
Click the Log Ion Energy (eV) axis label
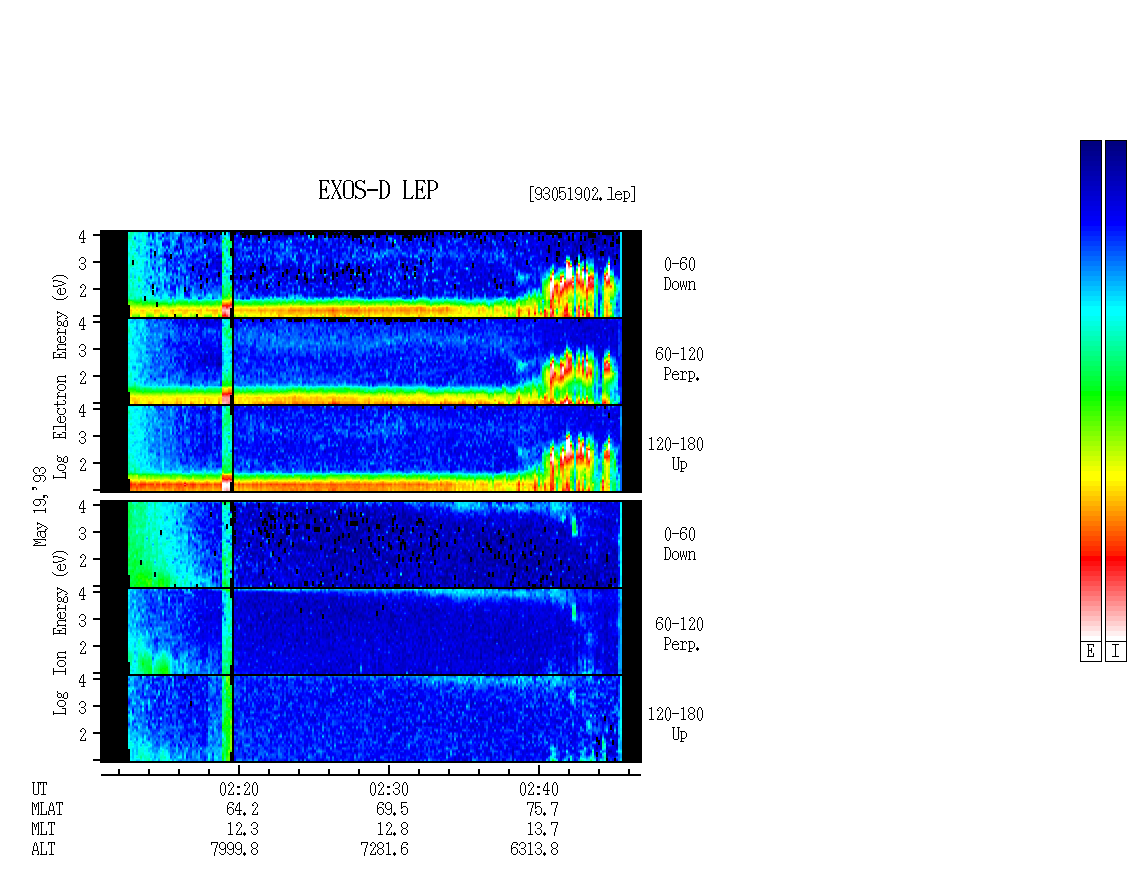(60, 632)
